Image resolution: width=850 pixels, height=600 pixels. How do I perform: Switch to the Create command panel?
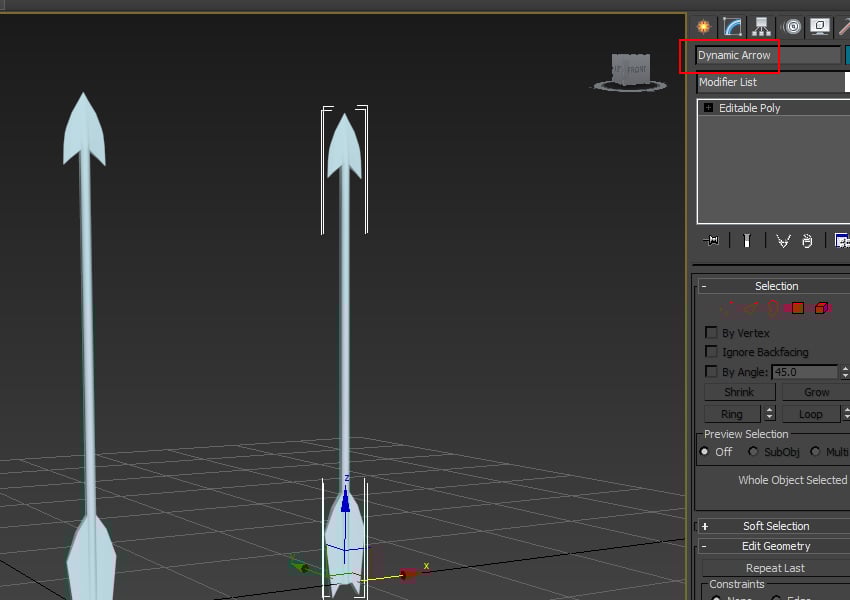(705, 26)
